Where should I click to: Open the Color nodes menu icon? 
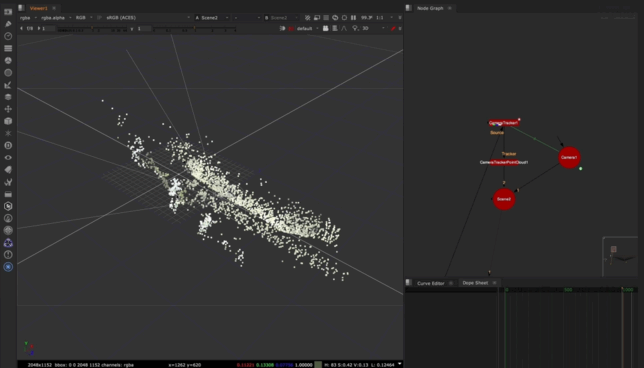click(x=8, y=60)
